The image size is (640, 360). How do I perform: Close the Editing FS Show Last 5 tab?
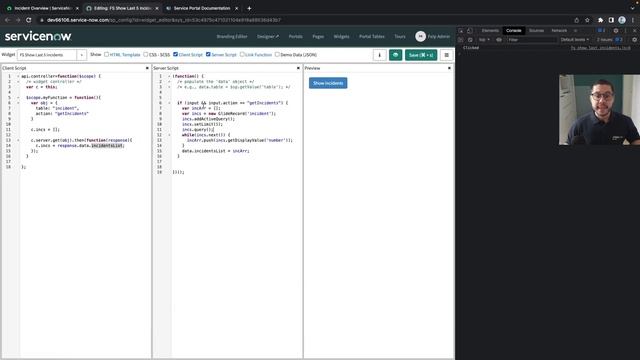click(157, 8)
